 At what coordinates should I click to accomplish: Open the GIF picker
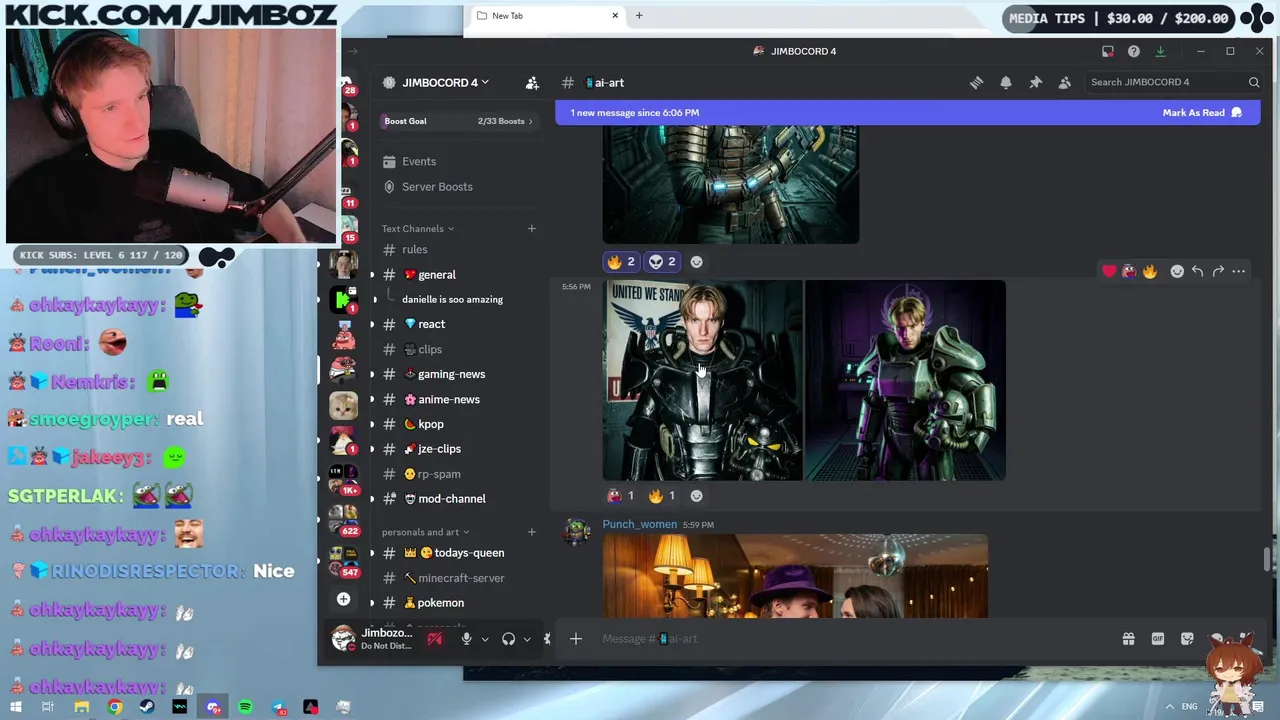(x=1158, y=639)
